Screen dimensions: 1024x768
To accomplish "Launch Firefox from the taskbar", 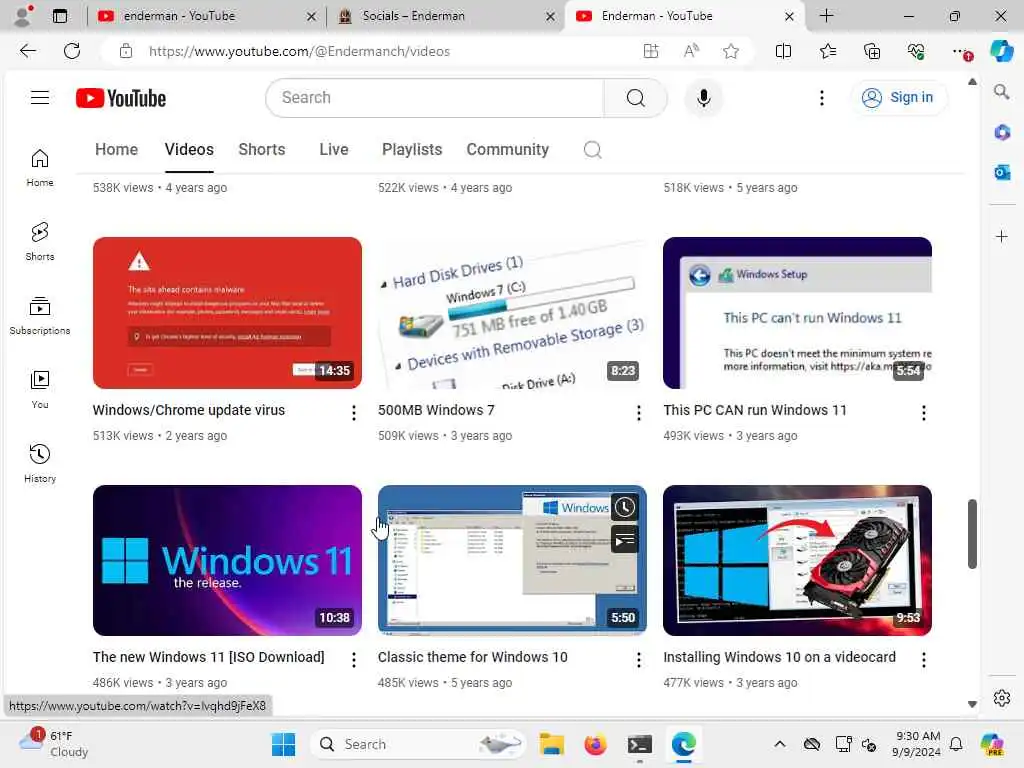I will tap(595, 744).
